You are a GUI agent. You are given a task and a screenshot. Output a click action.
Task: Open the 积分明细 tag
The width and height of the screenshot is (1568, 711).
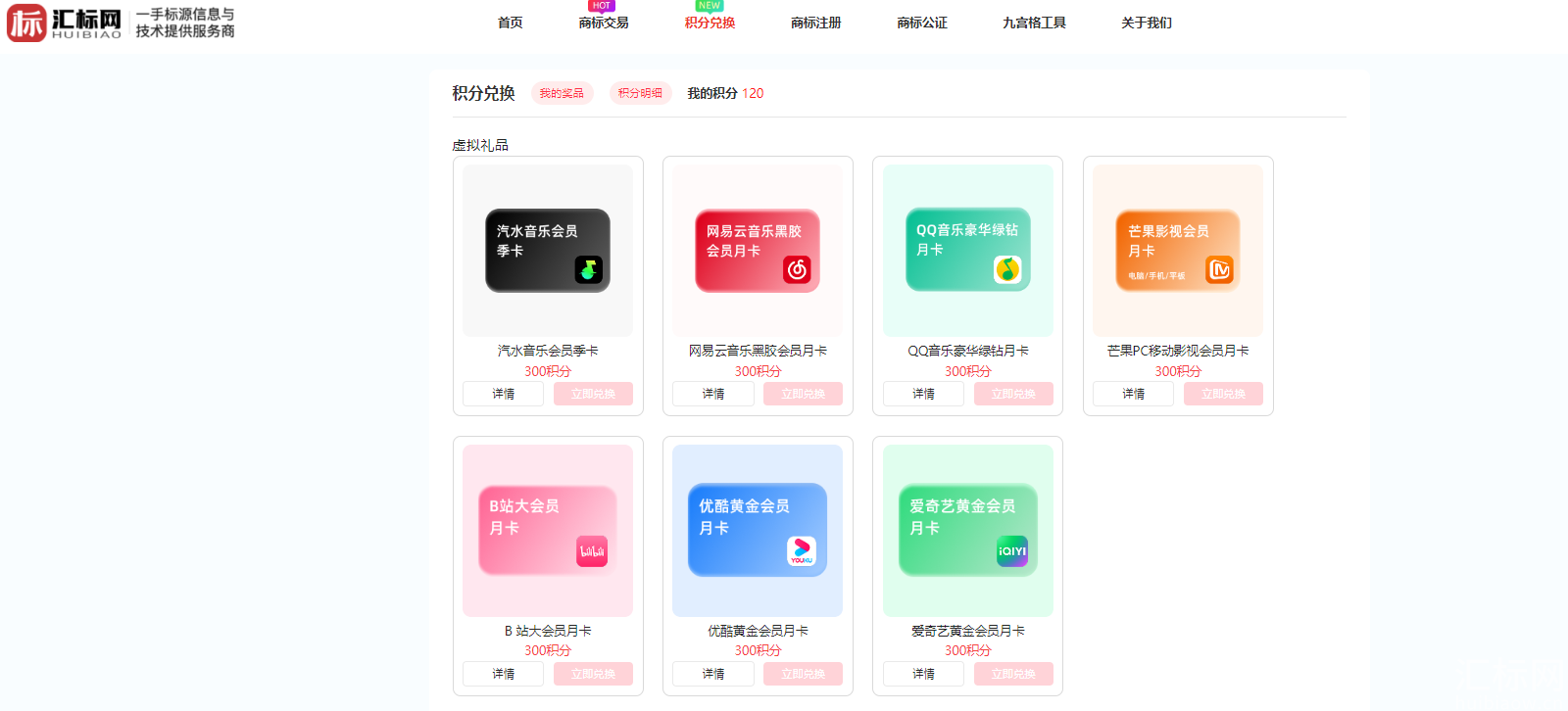click(x=640, y=93)
